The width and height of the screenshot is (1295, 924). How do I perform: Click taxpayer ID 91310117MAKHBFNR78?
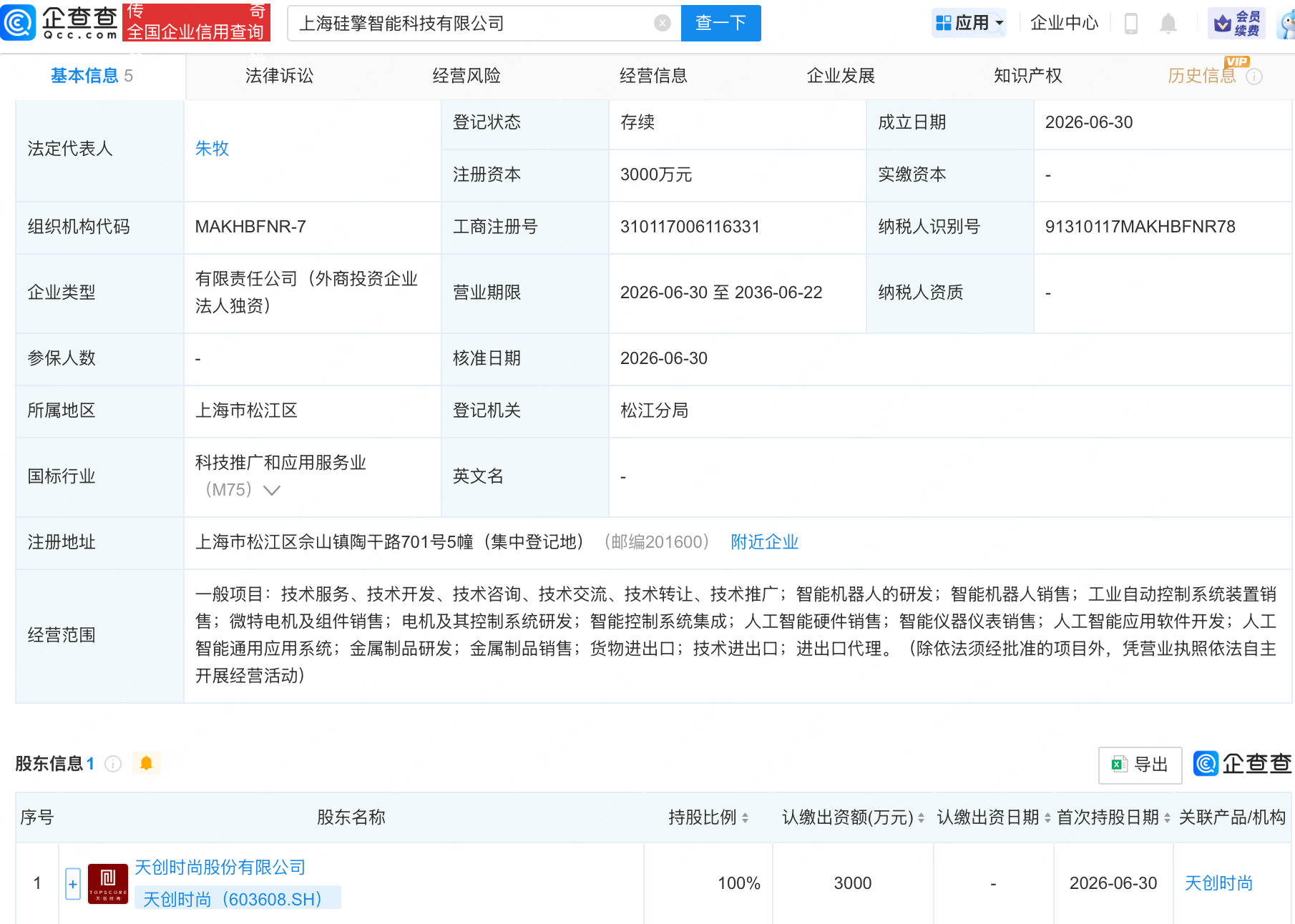click(x=1140, y=227)
